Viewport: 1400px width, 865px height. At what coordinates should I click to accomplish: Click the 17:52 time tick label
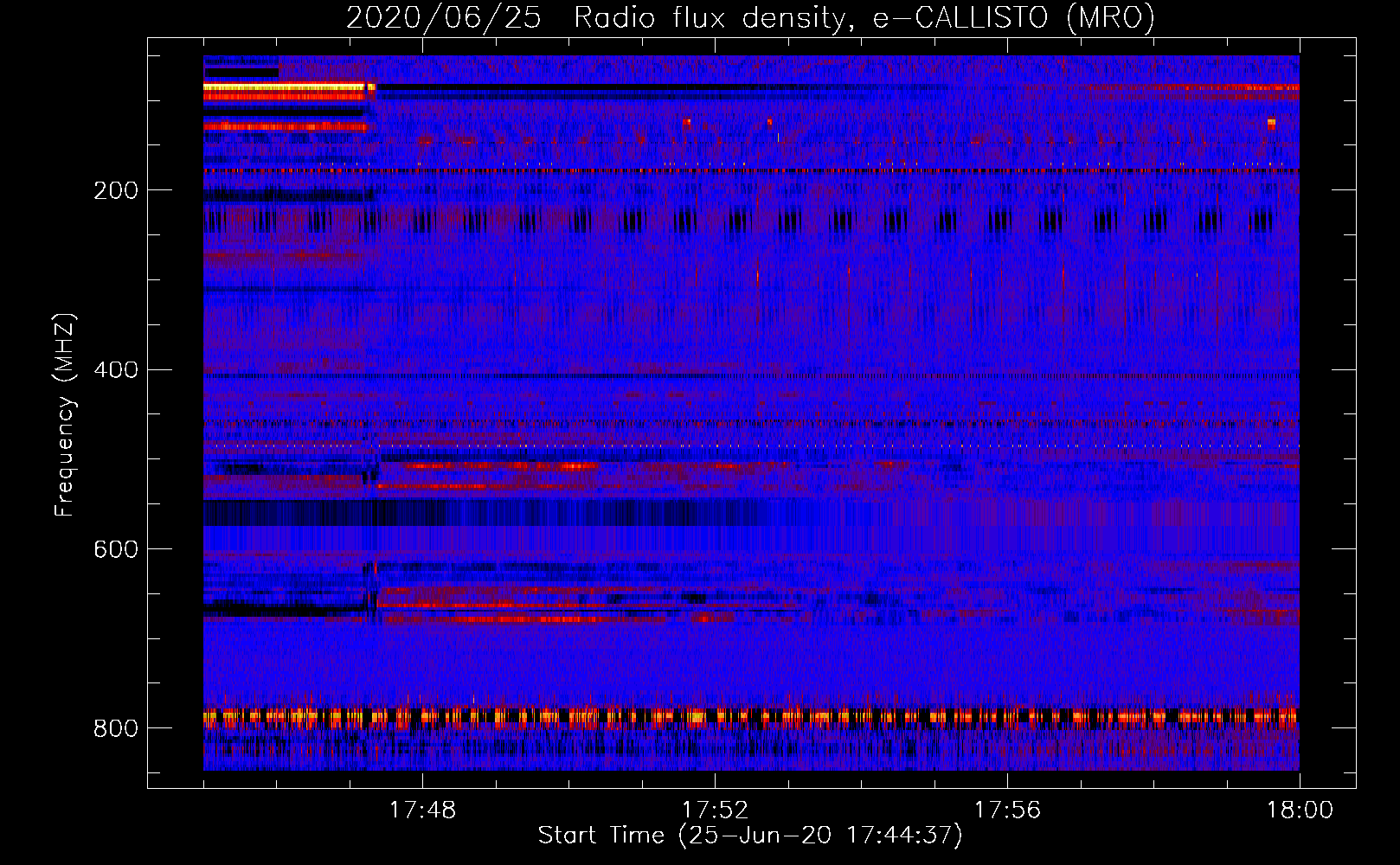(715, 811)
